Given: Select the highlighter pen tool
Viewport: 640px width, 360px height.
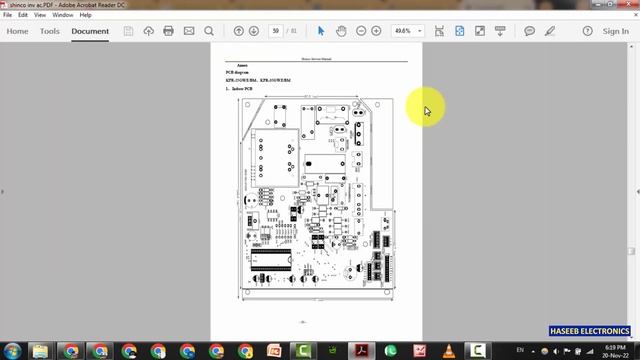Looking at the screenshot, I should (x=550, y=31).
